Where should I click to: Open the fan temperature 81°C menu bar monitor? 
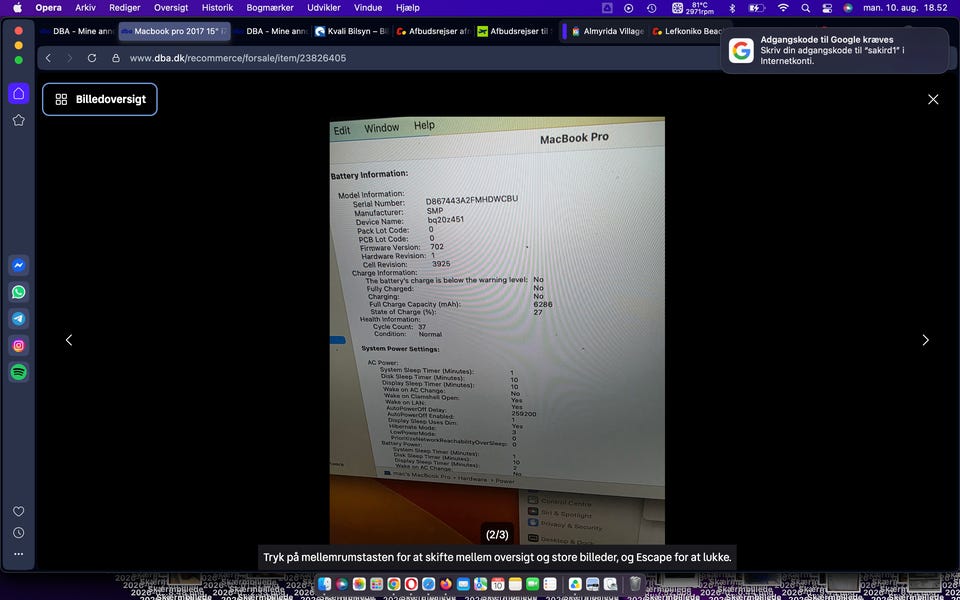[692, 8]
